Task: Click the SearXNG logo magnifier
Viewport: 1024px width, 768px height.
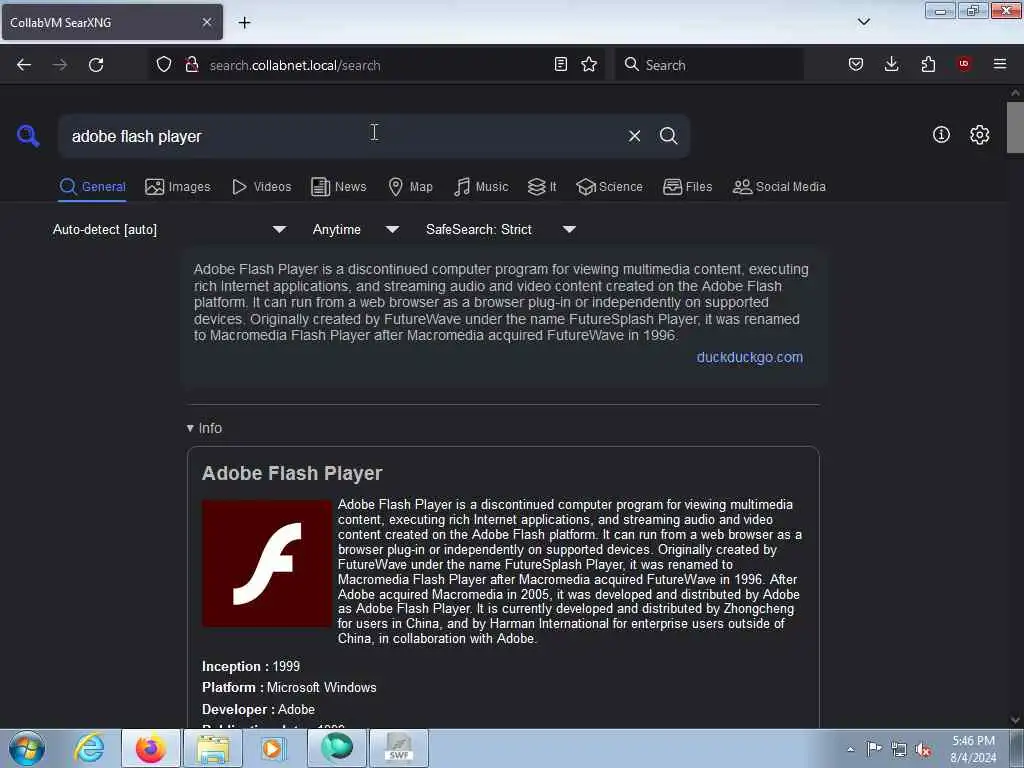Action: coord(28,136)
